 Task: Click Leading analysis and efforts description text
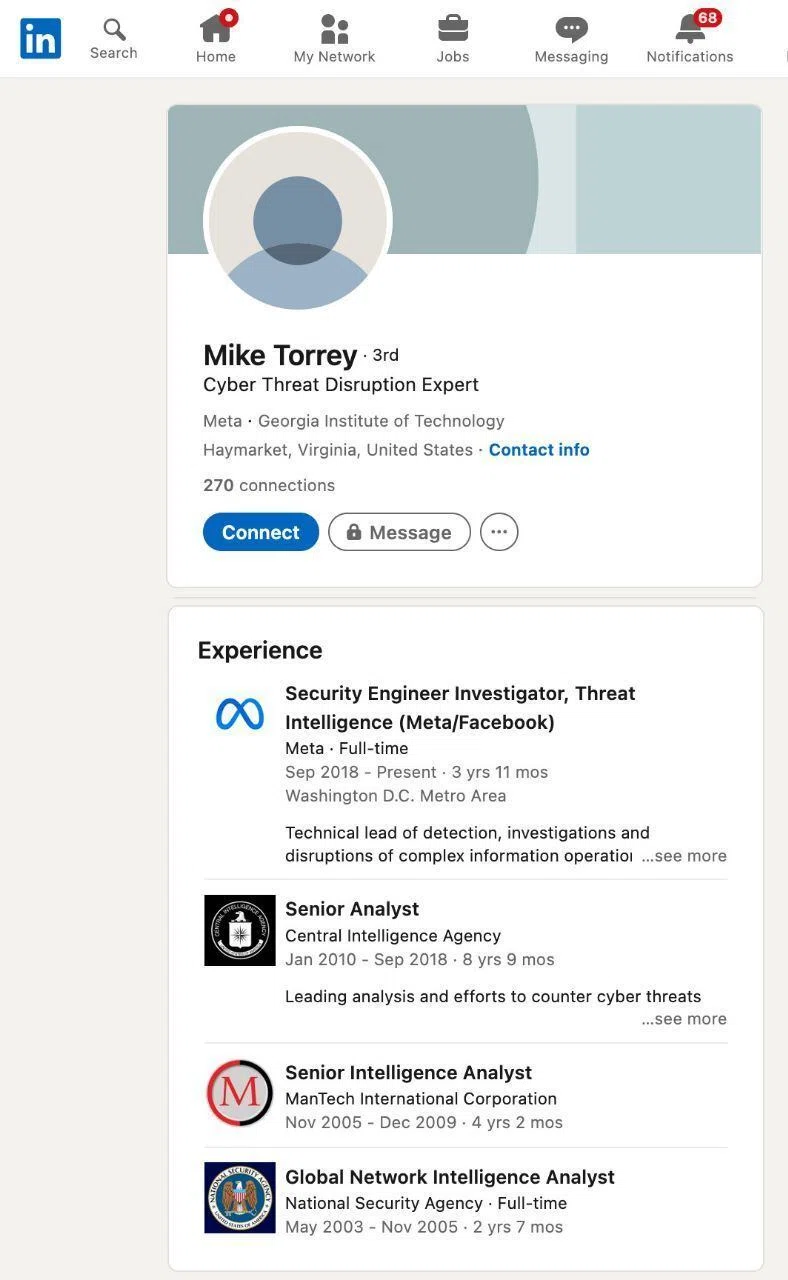[493, 996]
